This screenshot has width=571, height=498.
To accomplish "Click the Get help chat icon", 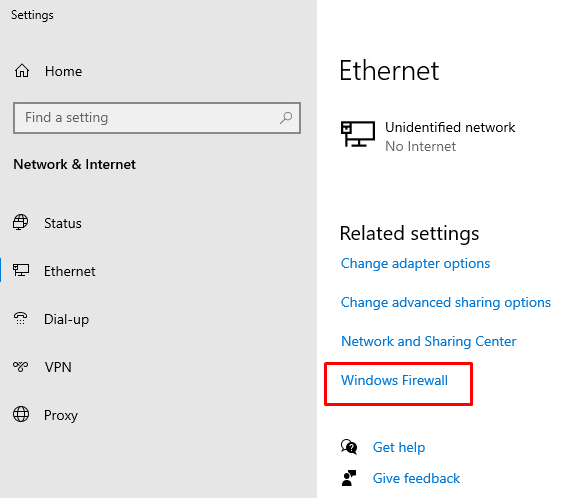I will click(x=349, y=447).
